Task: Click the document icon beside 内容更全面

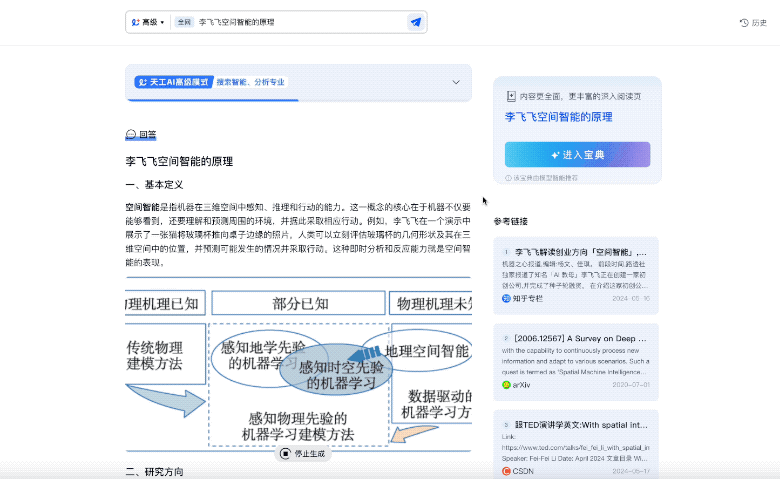Action: coord(511,96)
